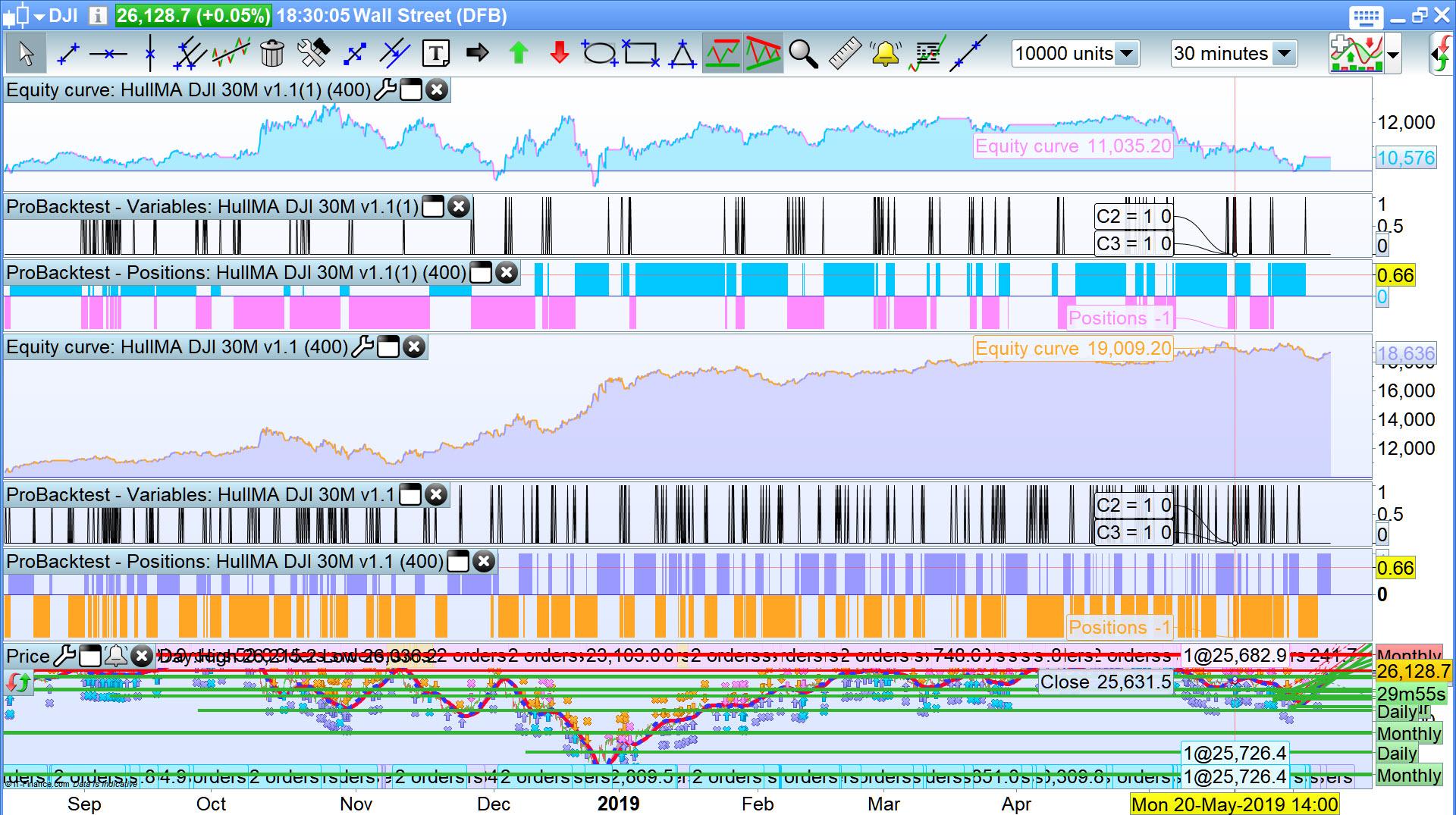Select the black two-point line tool
The width and height of the screenshot is (1456, 815).
(968, 54)
